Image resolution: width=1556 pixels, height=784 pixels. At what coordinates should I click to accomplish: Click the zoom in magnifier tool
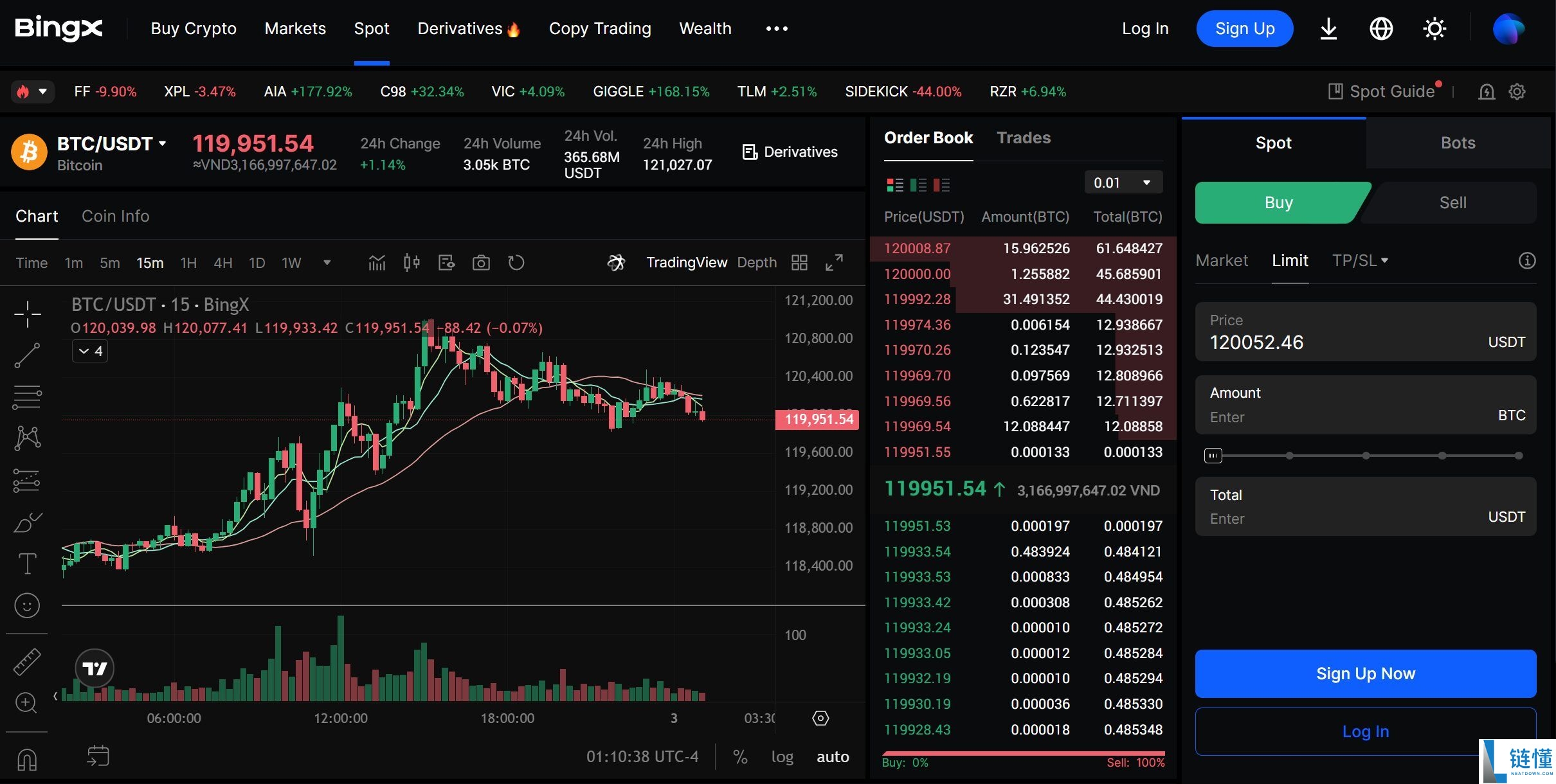click(26, 703)
